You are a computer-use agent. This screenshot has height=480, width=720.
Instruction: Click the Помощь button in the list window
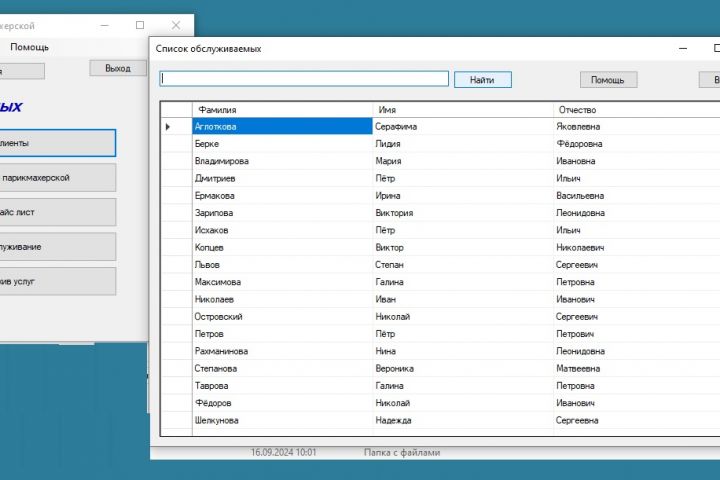608,79
